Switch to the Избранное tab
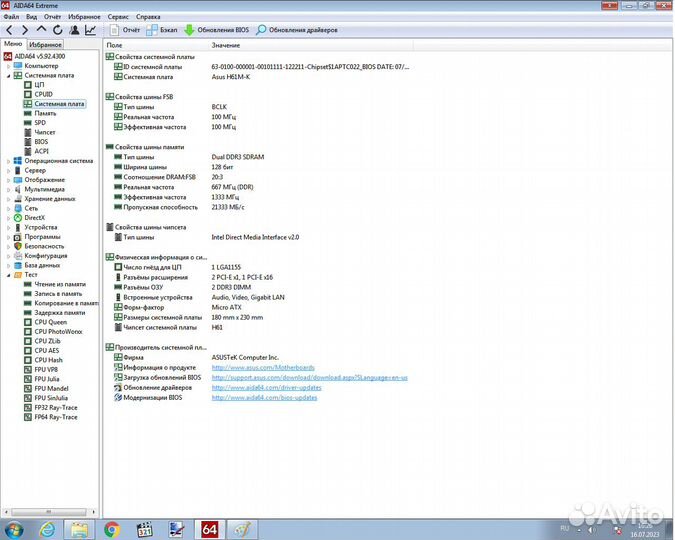Image resolution: width=675 pixels, height=540 pixels. (x=45, y=45)
